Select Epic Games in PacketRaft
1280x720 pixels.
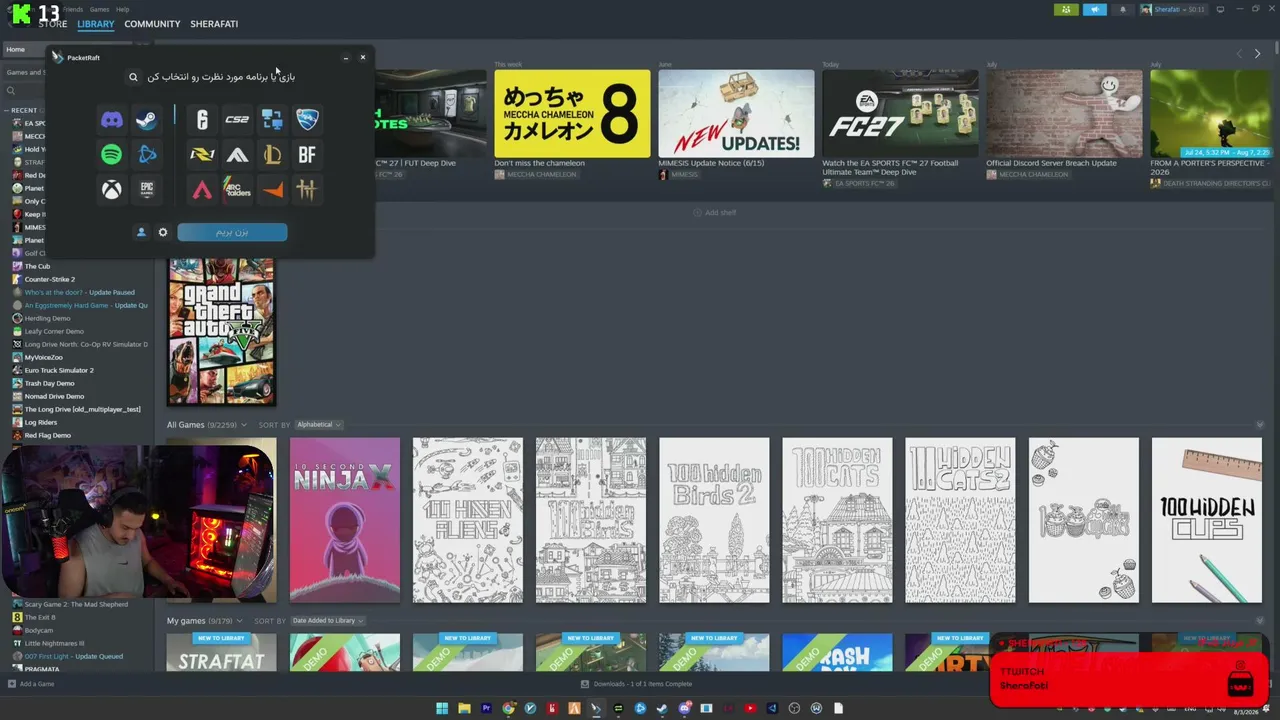pos(146,189)
